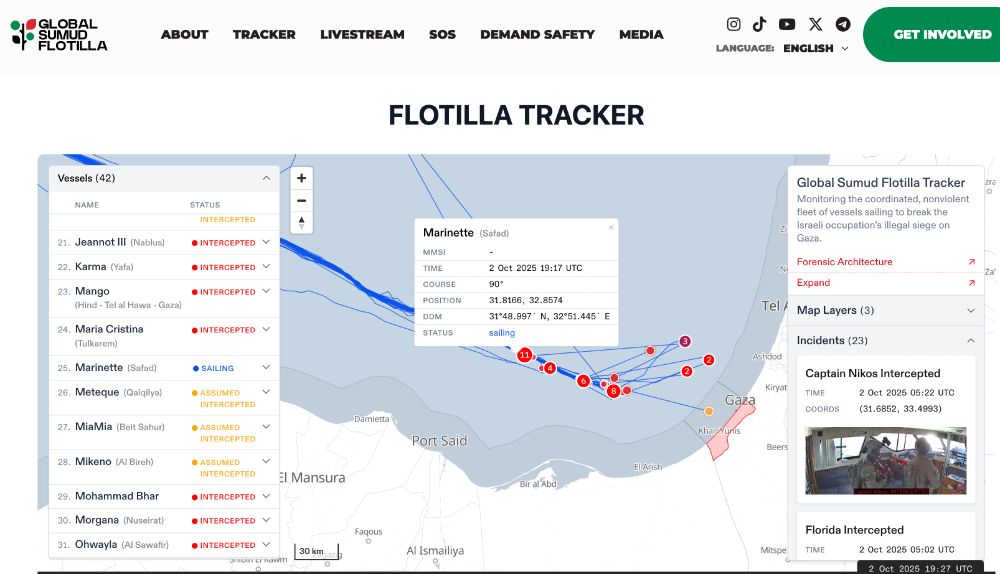
Task: Click the cluster marker numbered 11
Action: tap(525, 355)
